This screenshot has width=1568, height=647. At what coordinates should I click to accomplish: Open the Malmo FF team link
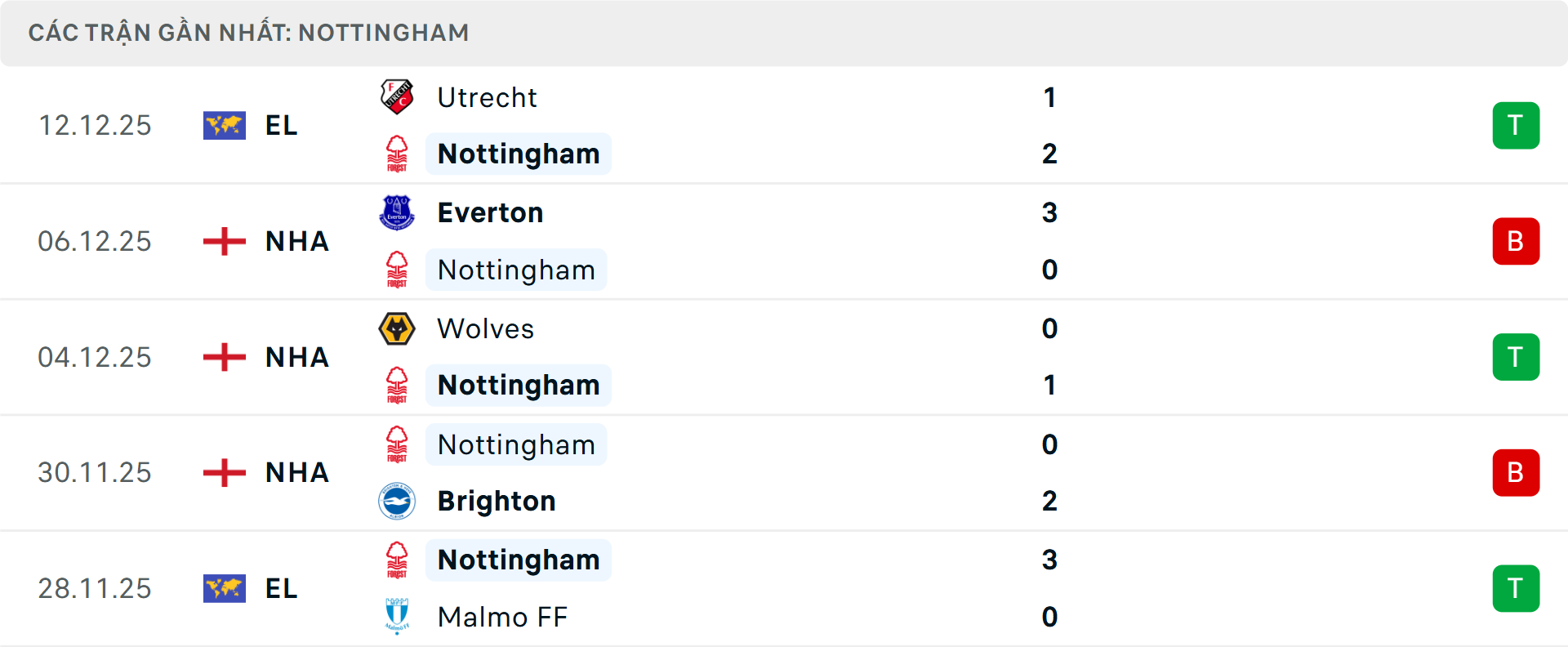[502, 617]
